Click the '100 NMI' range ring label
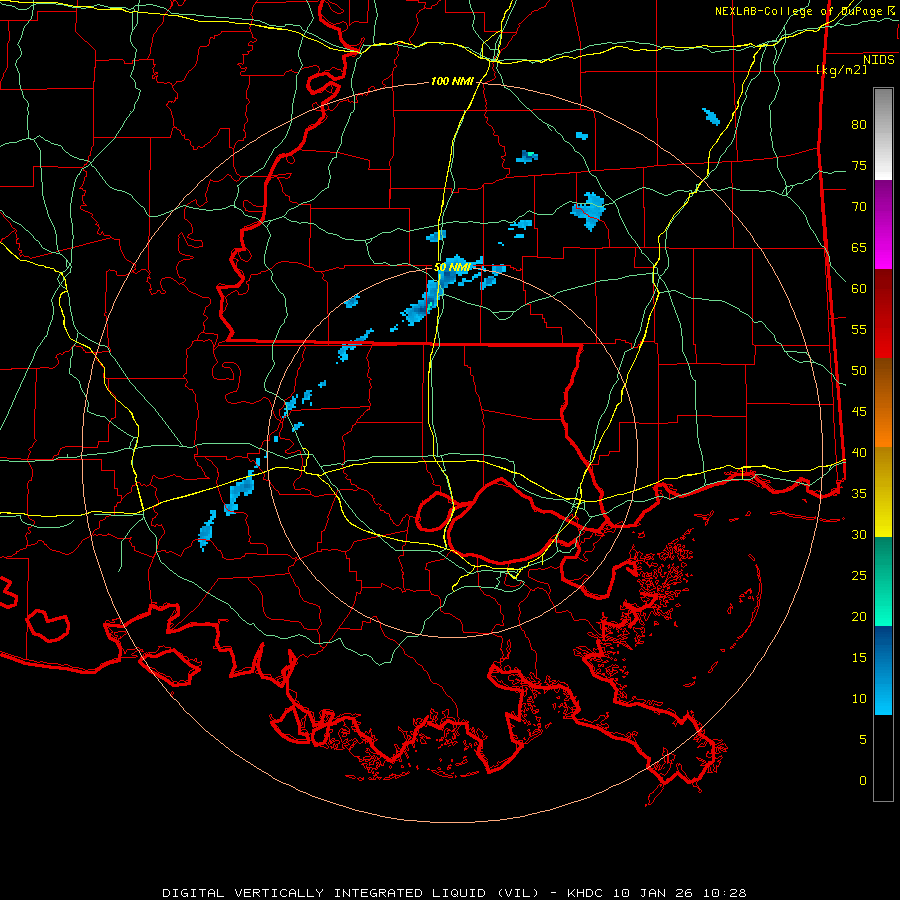 (452, 82)
